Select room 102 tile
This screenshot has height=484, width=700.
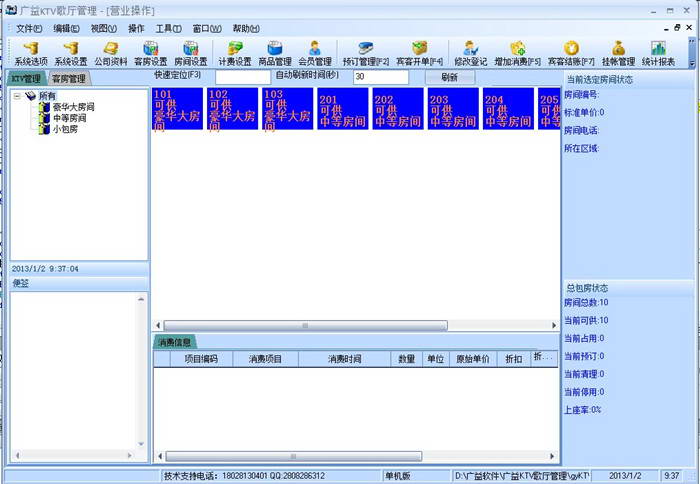(233, 108)
